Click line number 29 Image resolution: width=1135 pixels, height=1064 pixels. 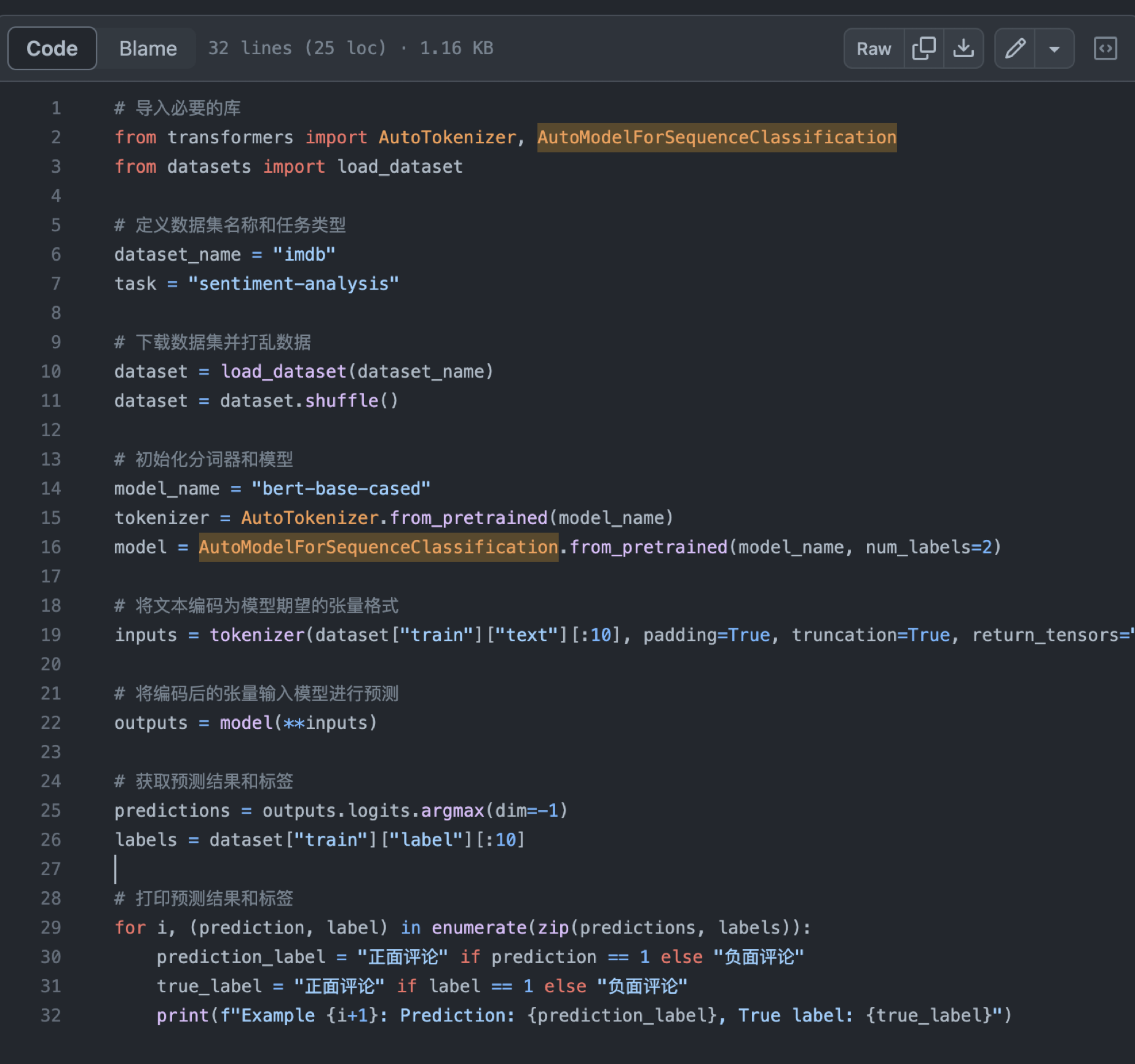pos(51,927)
